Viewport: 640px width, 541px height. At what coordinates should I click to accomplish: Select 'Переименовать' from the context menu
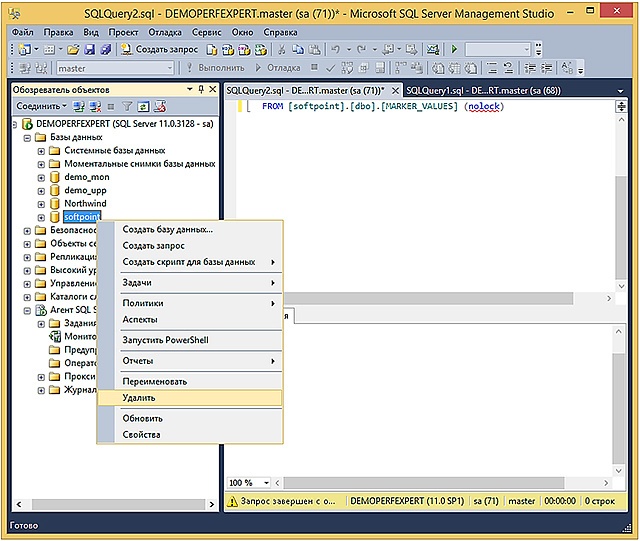pos(154,381)
